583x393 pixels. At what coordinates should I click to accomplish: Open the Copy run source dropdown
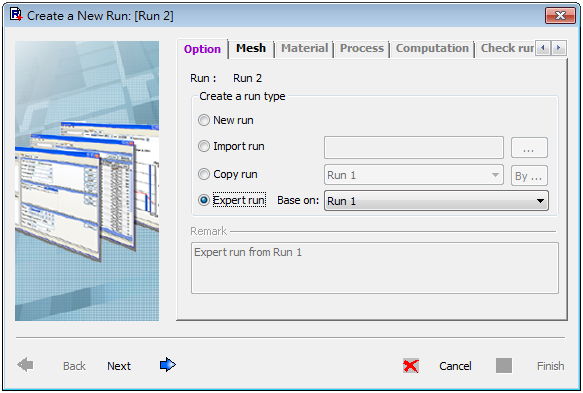414,175
